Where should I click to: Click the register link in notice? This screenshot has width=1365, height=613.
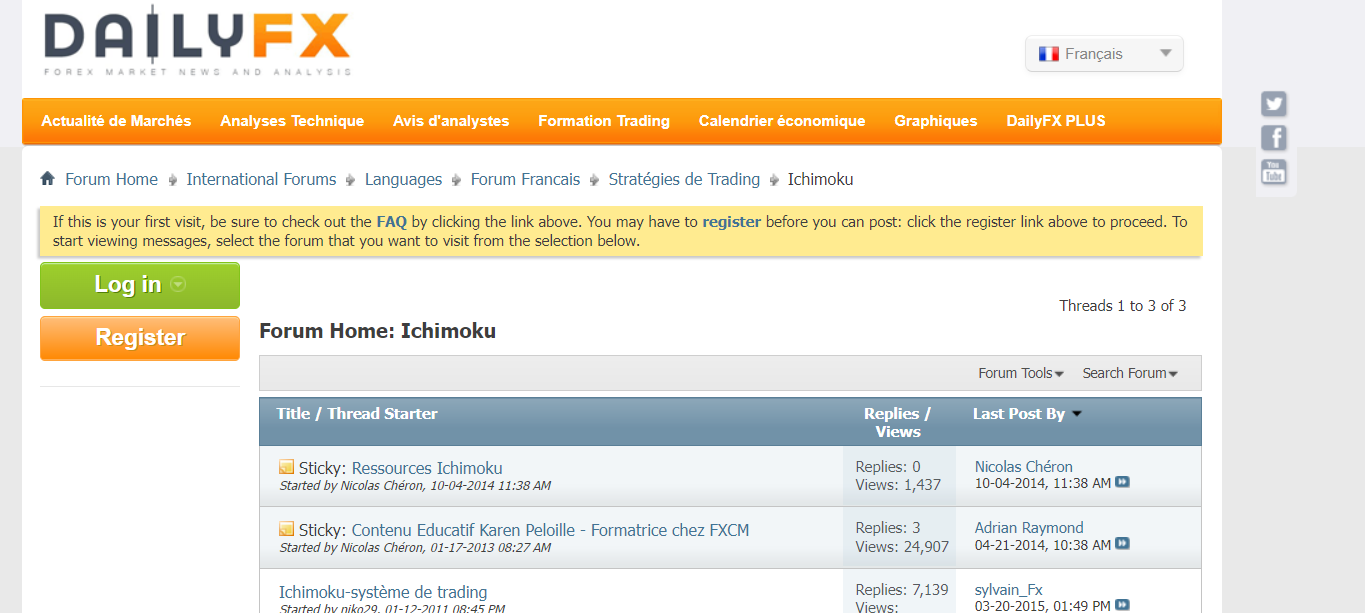731,222
